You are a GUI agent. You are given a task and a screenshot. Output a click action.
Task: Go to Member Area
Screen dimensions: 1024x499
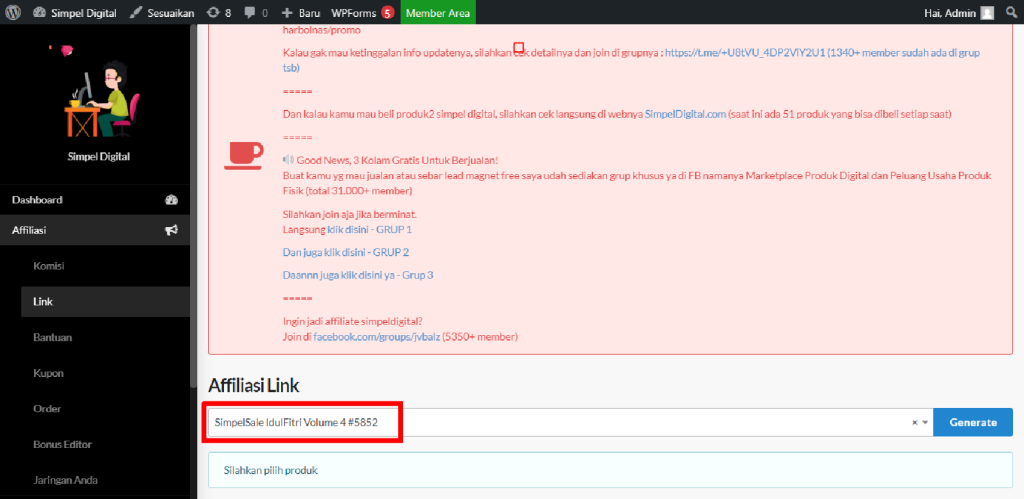438,12
